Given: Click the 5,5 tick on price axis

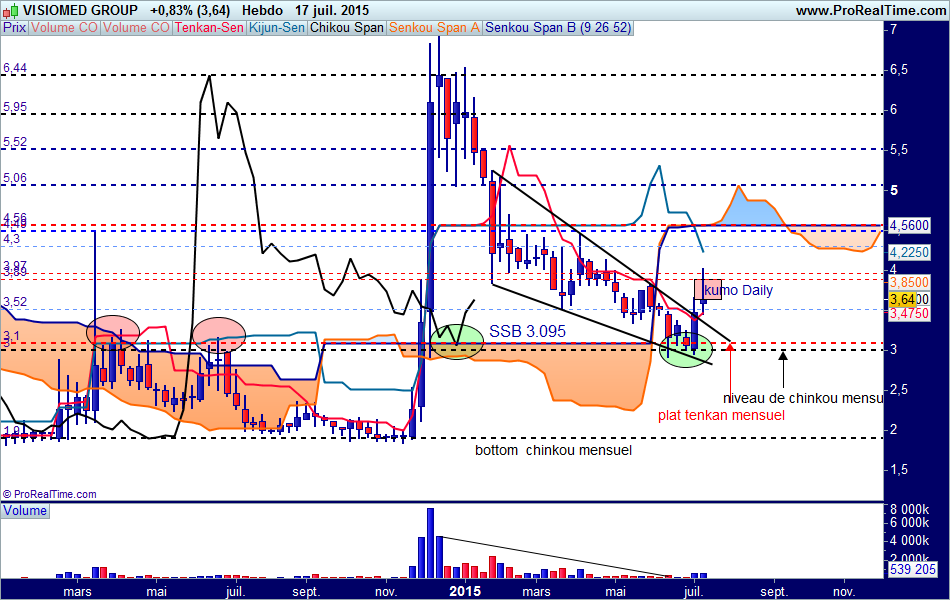Looking at the screenshot, I should (x=899, y=150).
